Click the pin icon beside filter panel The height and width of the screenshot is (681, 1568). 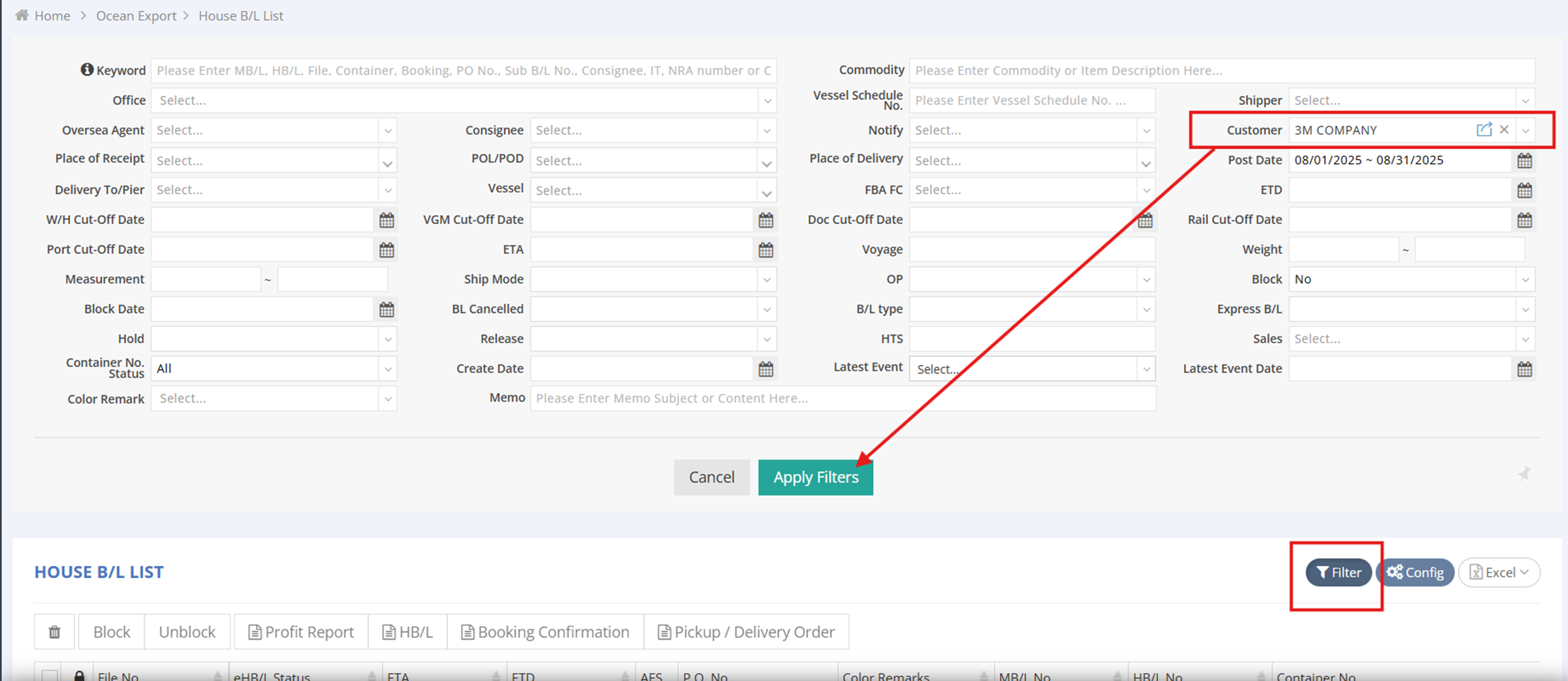click(1524, 474)
